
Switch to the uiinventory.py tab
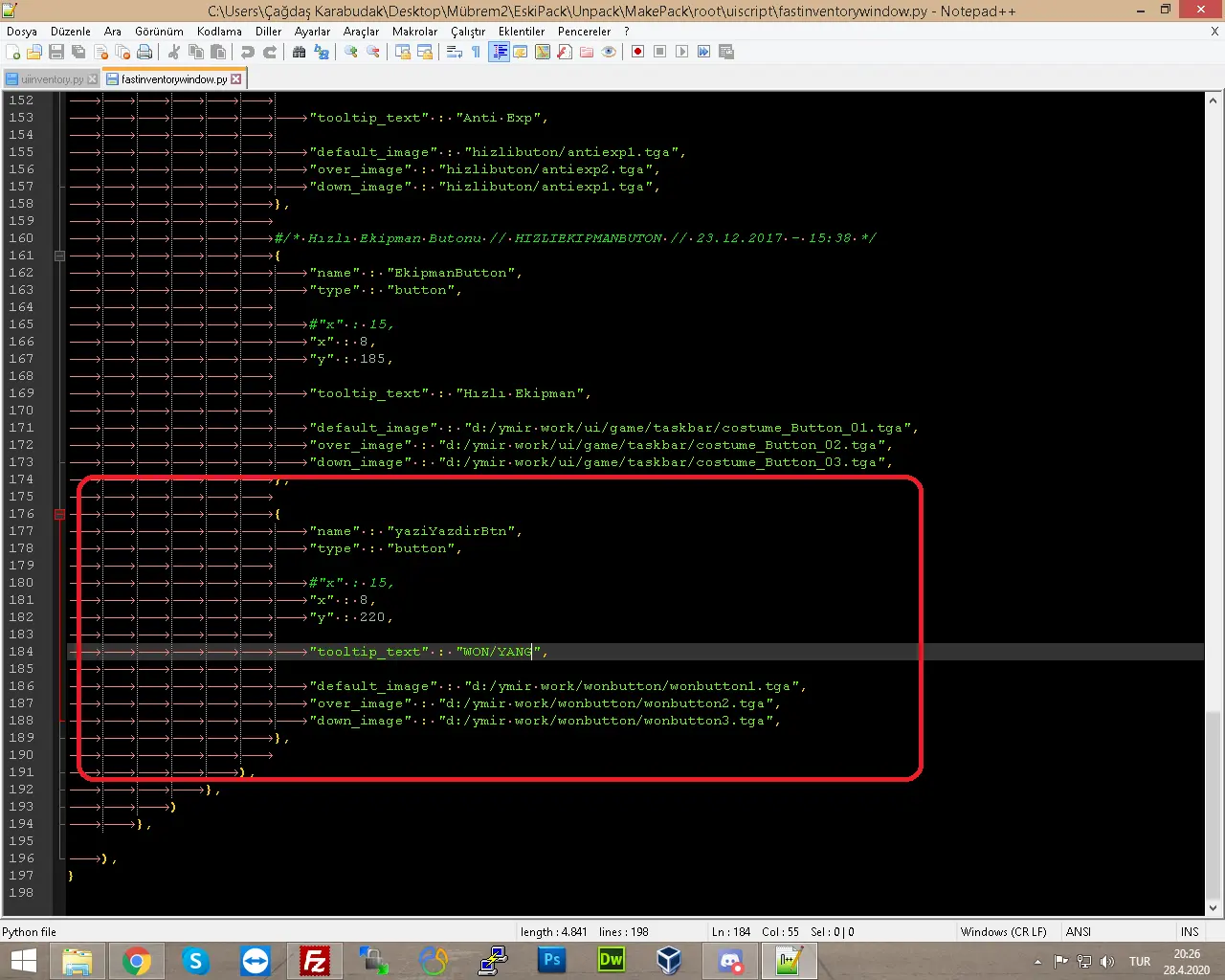pos(52,79)
